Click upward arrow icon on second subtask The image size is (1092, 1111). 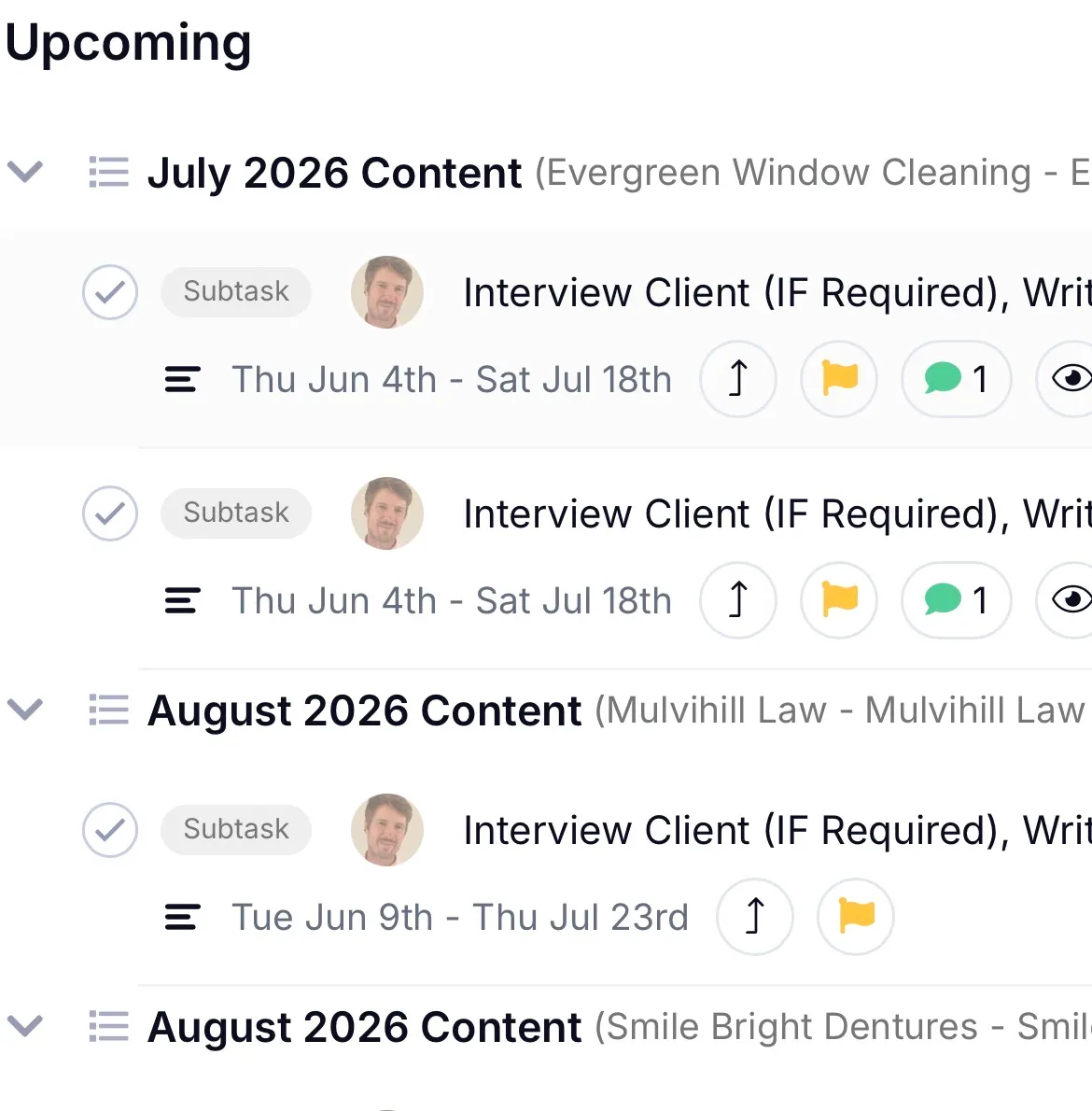coord(738,600)
